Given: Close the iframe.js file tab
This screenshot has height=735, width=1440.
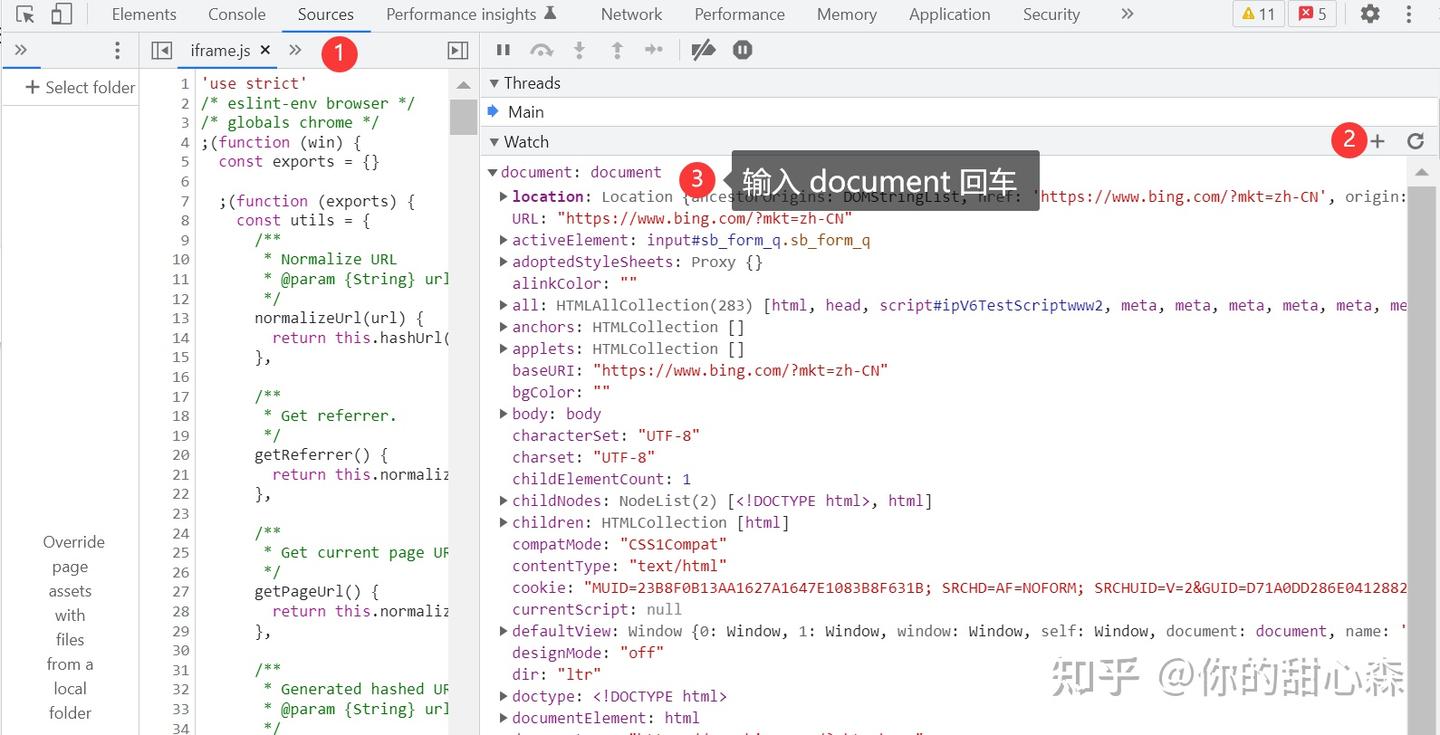Looking at the screenshot, I should (265, 49).
